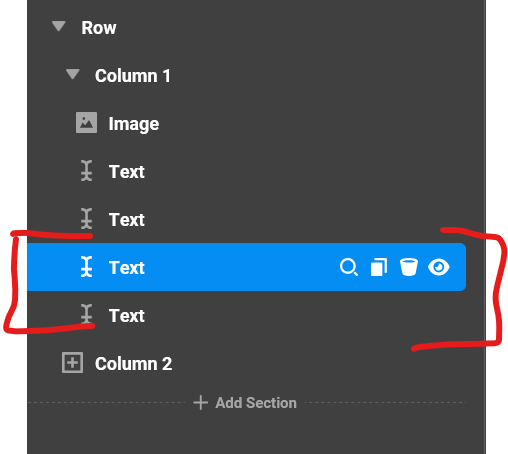Select the Column 1 layer label
This screenshot has height=454, width=508.
click(133, 76)
